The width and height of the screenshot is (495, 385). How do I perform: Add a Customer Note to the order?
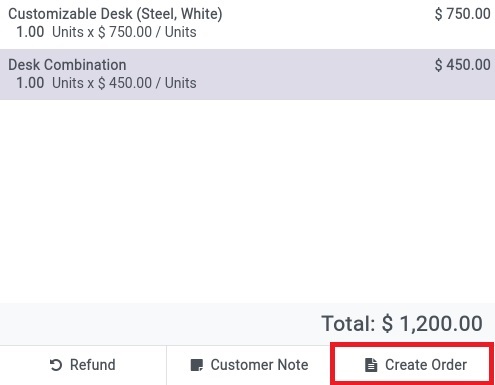249,365
